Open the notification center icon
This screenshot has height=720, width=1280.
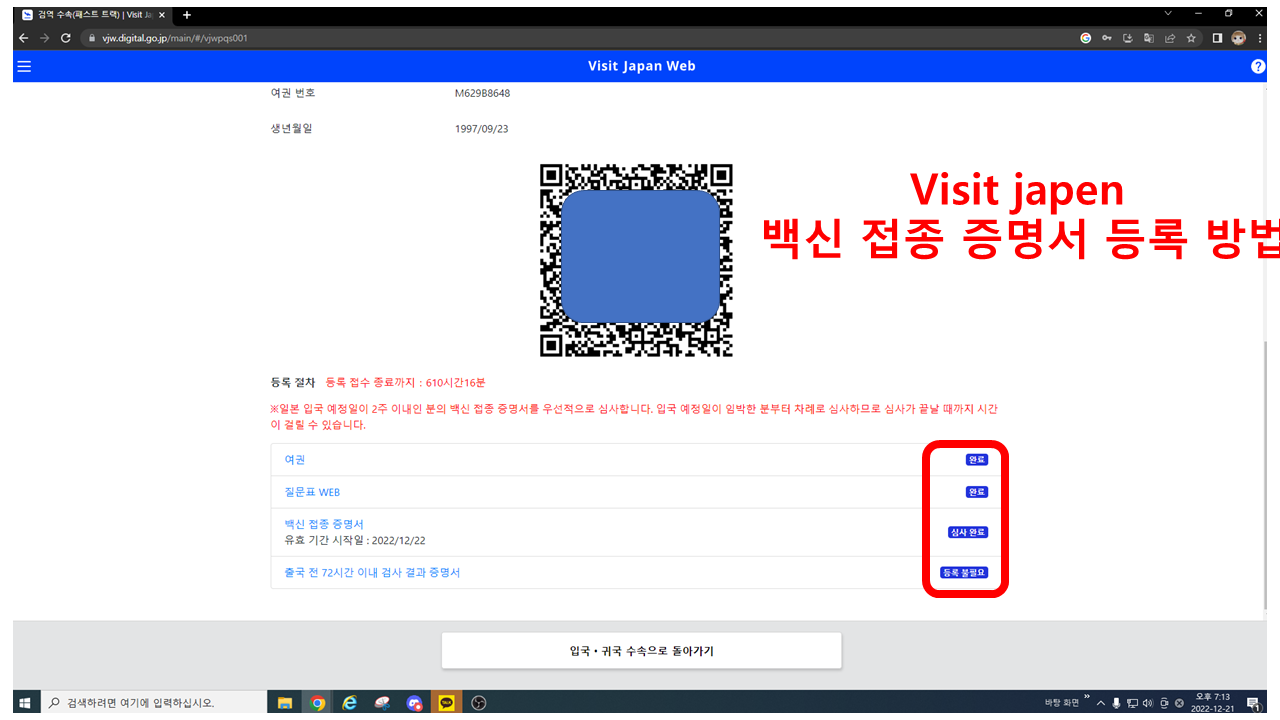coord(1252,703)
